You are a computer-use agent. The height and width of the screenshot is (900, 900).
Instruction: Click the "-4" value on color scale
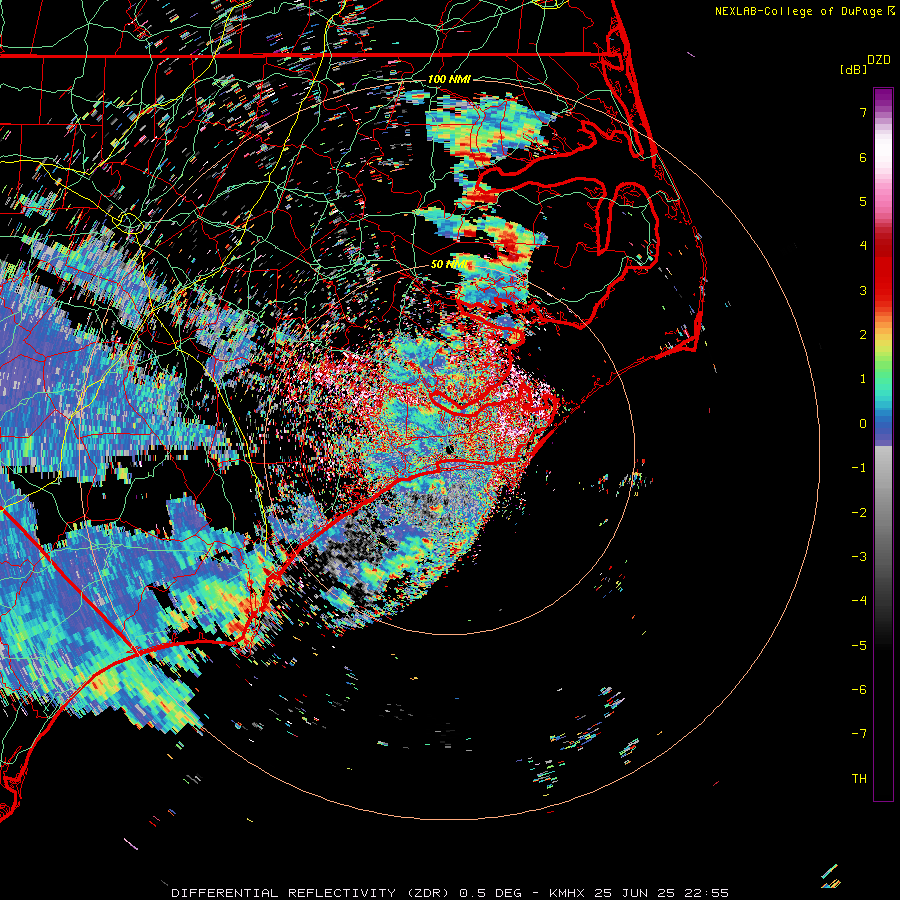point(859,601)
